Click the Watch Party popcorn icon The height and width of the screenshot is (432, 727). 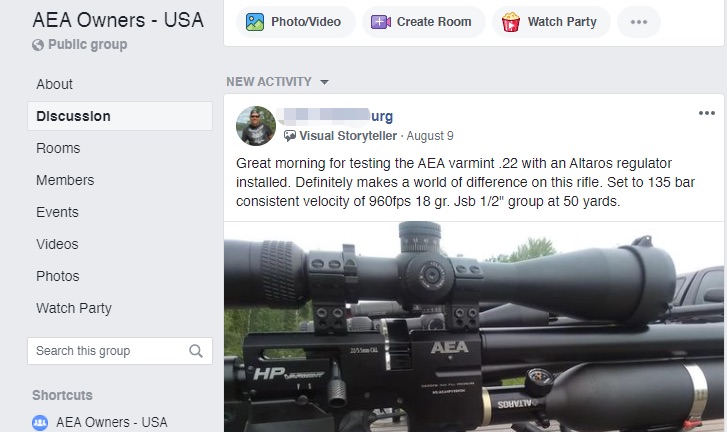click(510, 22)
